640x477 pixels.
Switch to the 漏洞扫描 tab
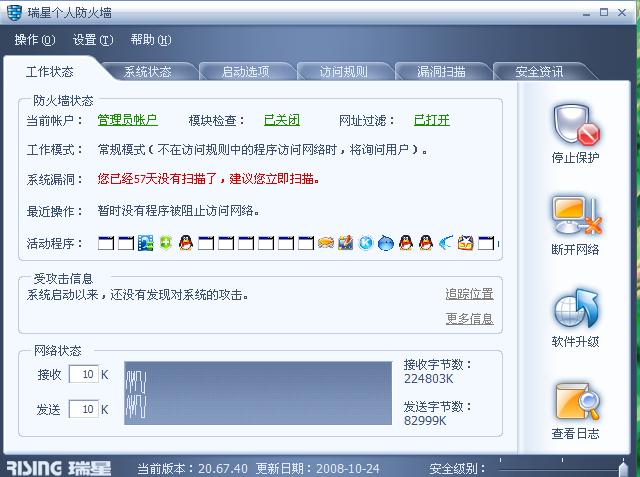coord(442,72)
